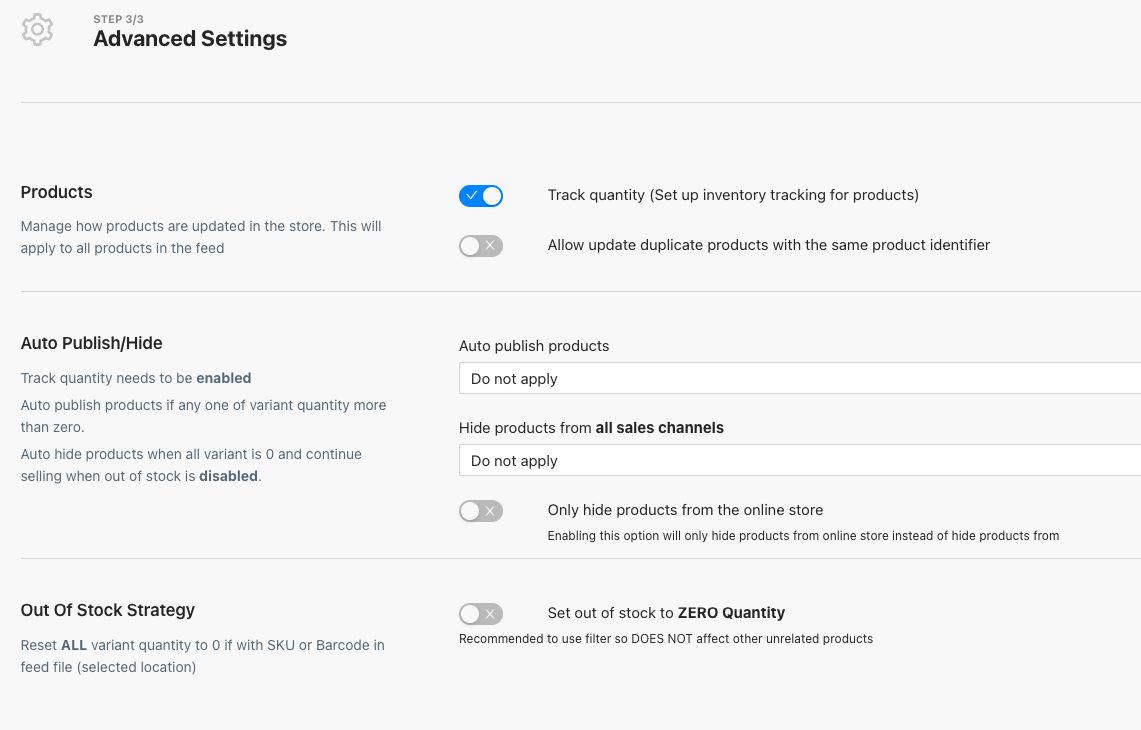Viewport: 1141px width, 730px height.
Task: Click the Set out of stock to ZERO Quantity label
Action: click(666, 613)
